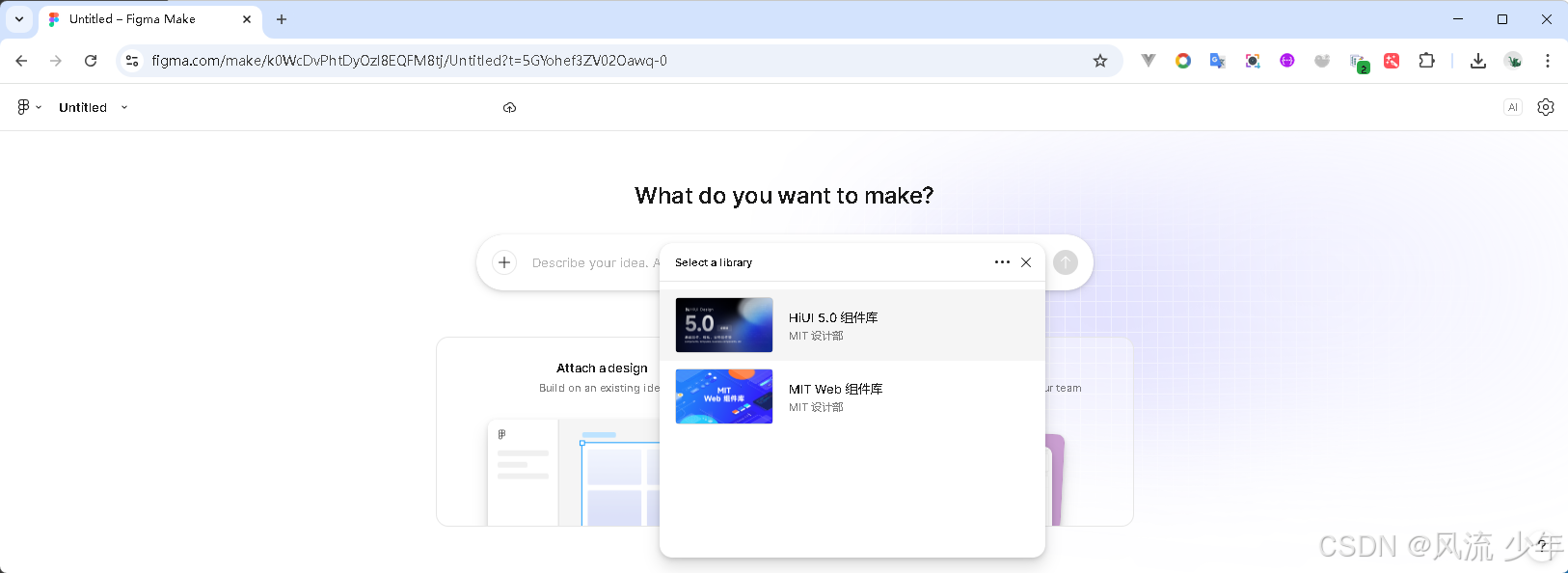Reload the Figma Make page
The width and height of the screenshot is (1568, 573).
[91, 61]
